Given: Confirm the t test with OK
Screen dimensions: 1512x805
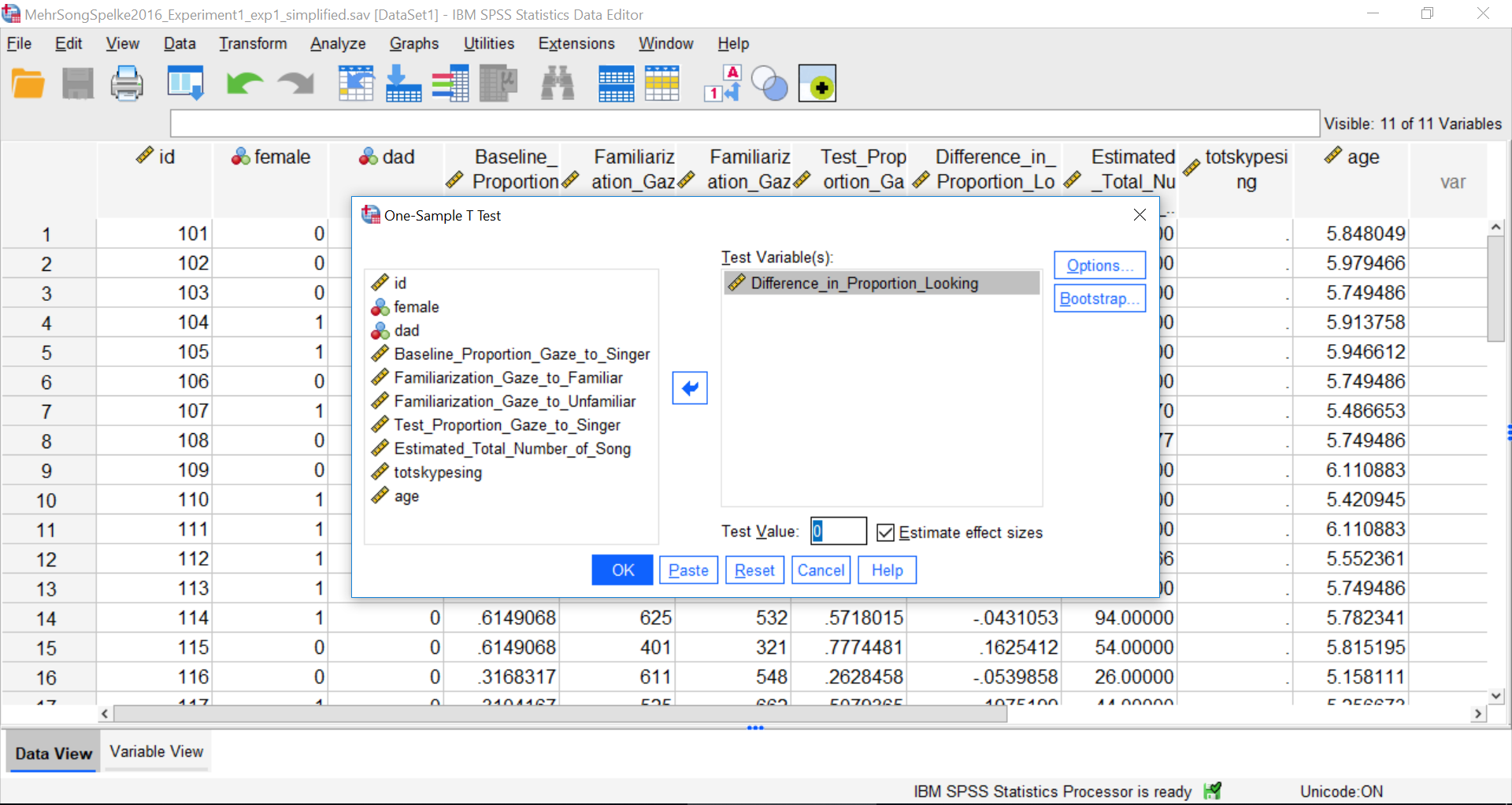Looking at the screenshot, I should point(622,570).
